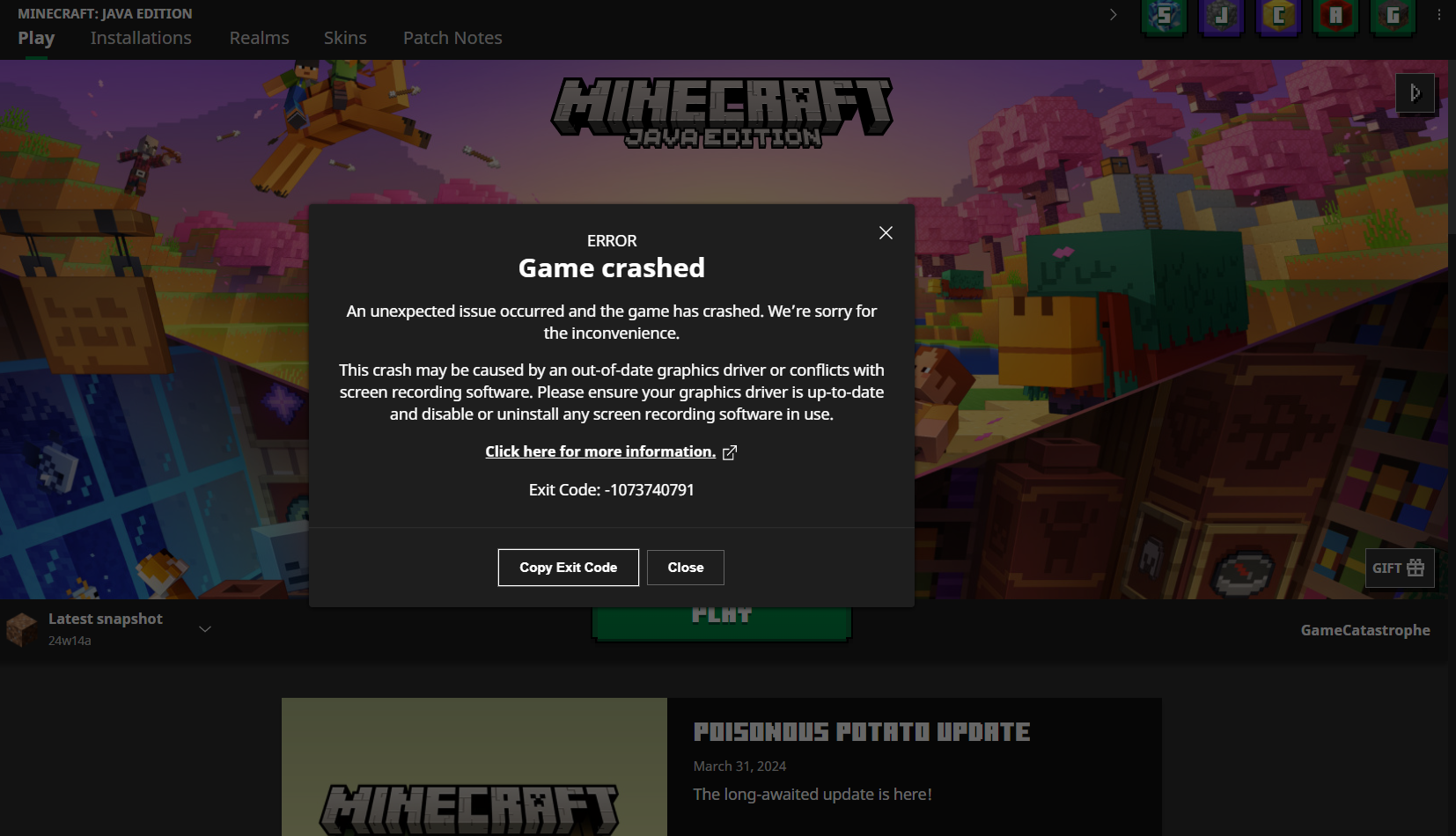This screenshot has height=836, width=1456.
Task: Open the gold block C account icon
Action: [x=1278, y=17]
